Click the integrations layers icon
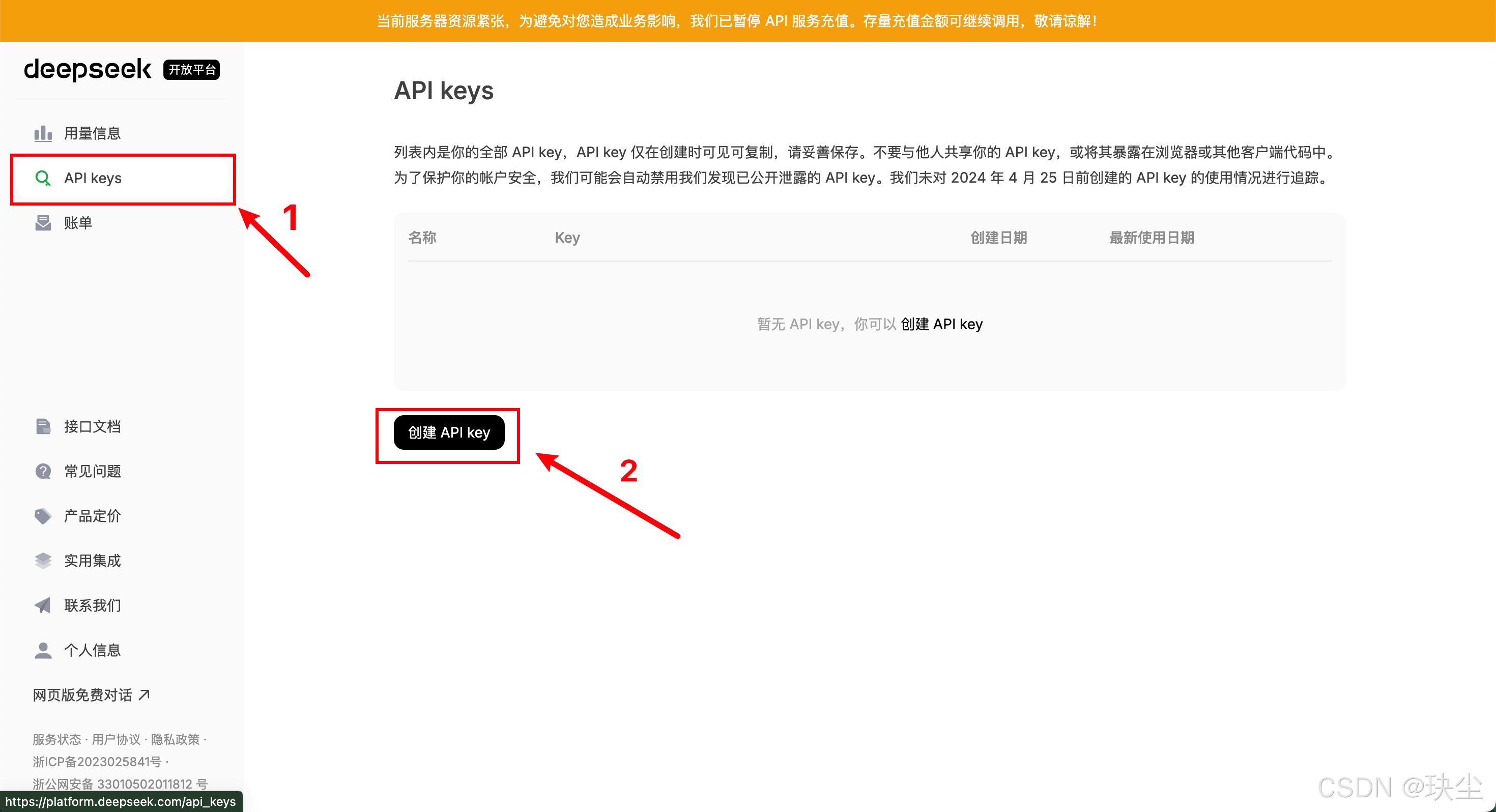 [x=43, y=561]
